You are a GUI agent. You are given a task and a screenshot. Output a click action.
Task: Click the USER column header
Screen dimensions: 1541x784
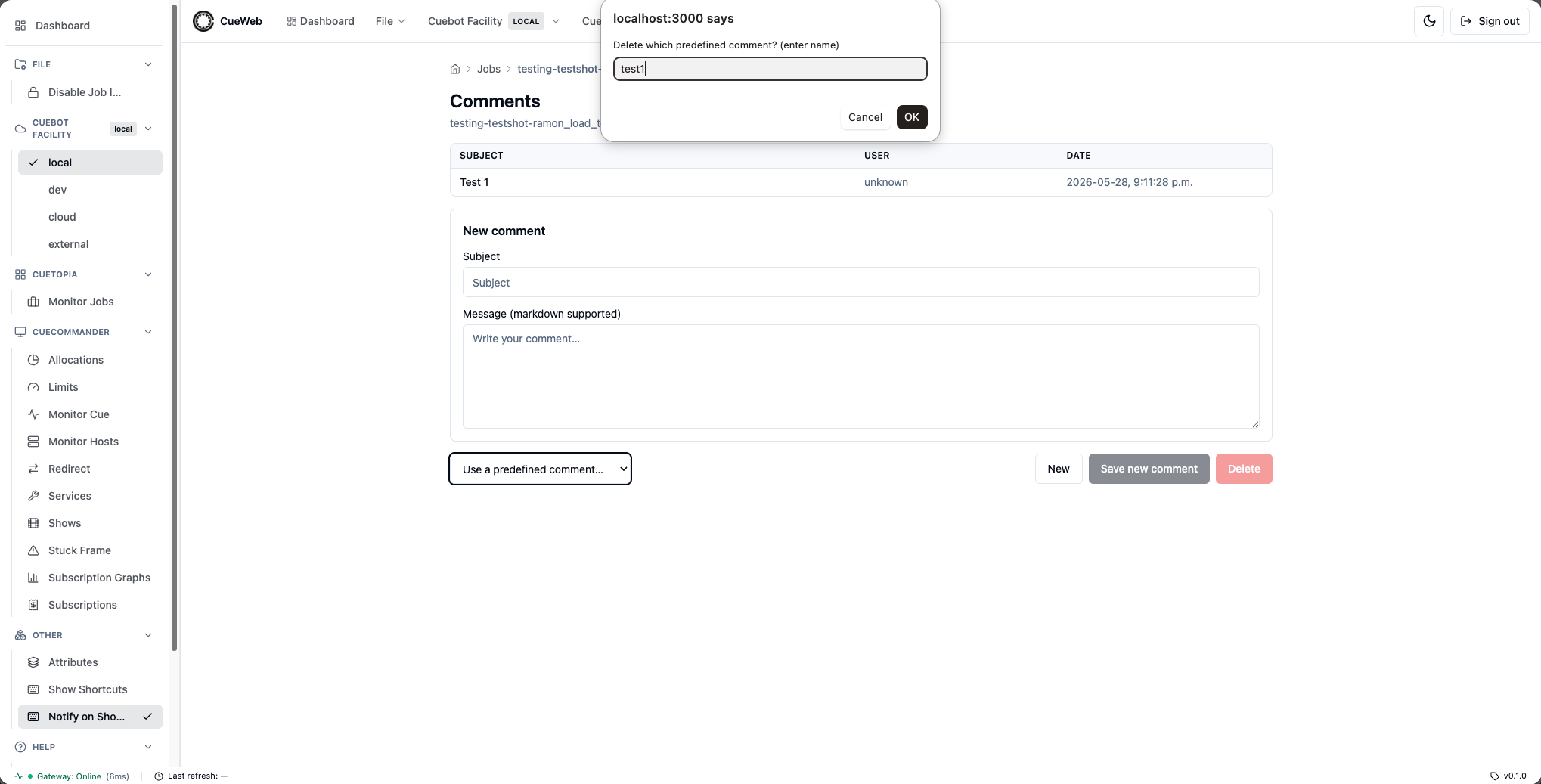point(876,156)
